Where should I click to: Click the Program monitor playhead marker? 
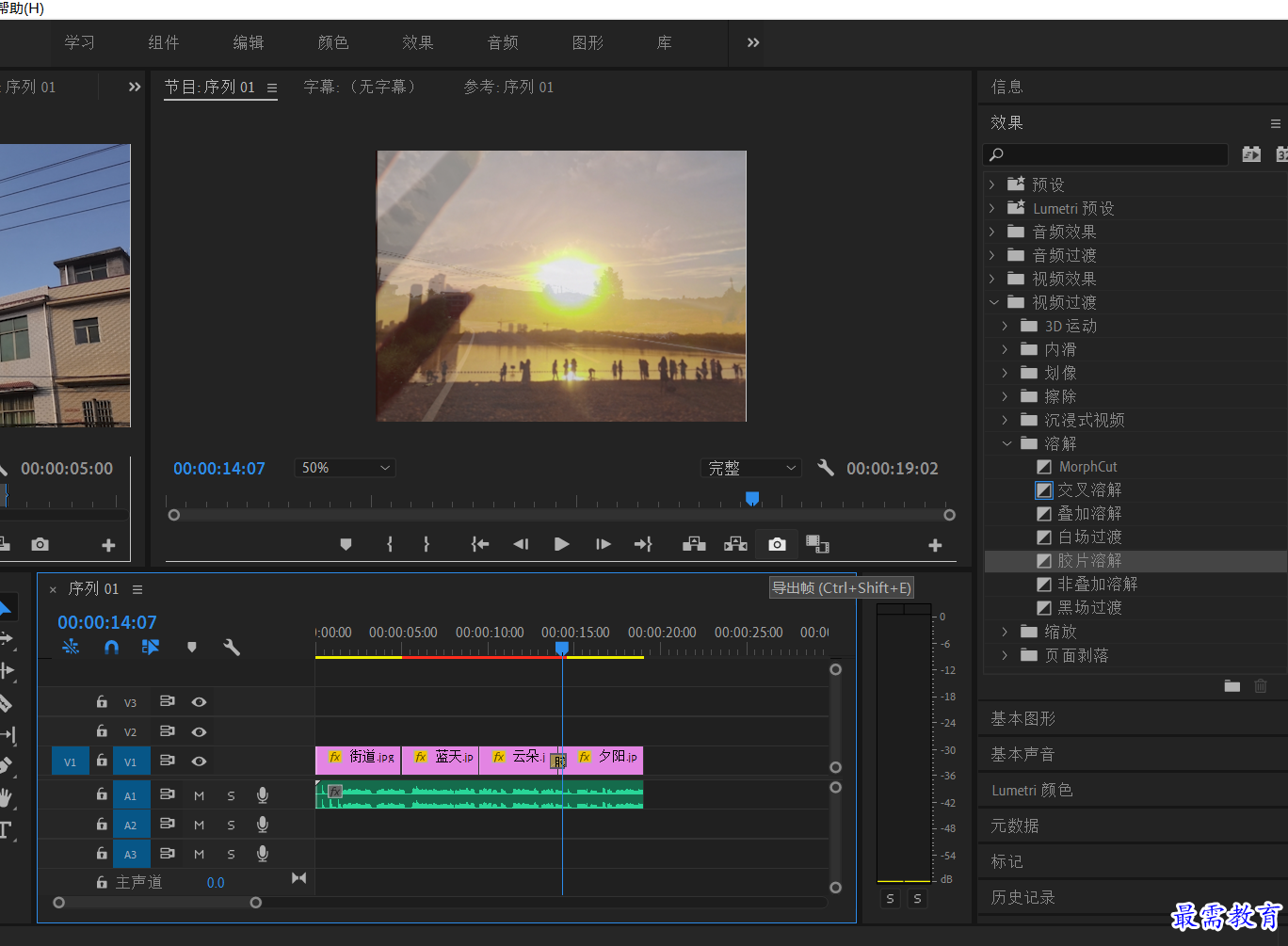[752, 499]
